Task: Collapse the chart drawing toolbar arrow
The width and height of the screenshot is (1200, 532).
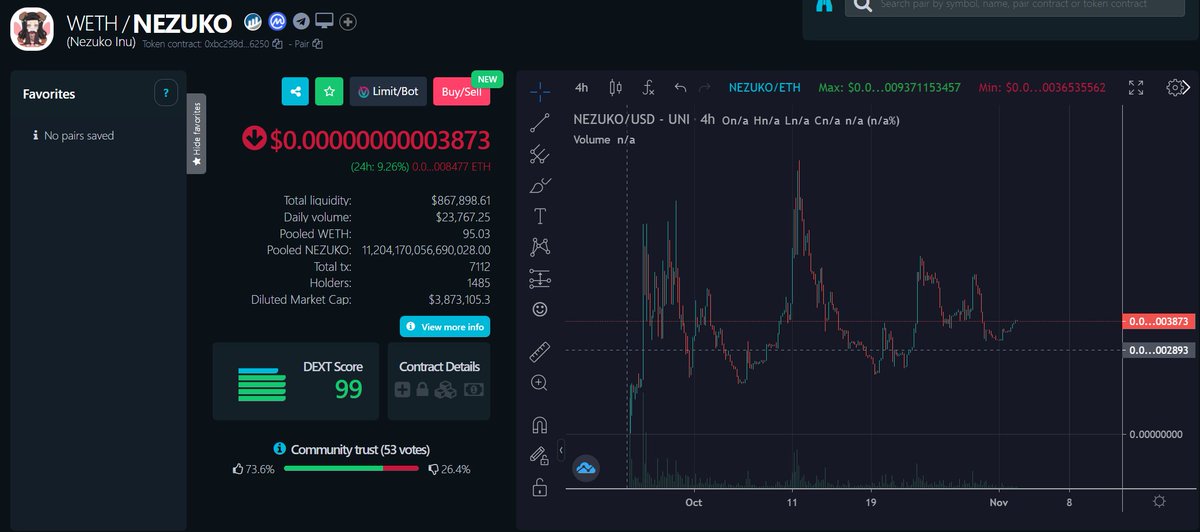Action: (561, 449)
